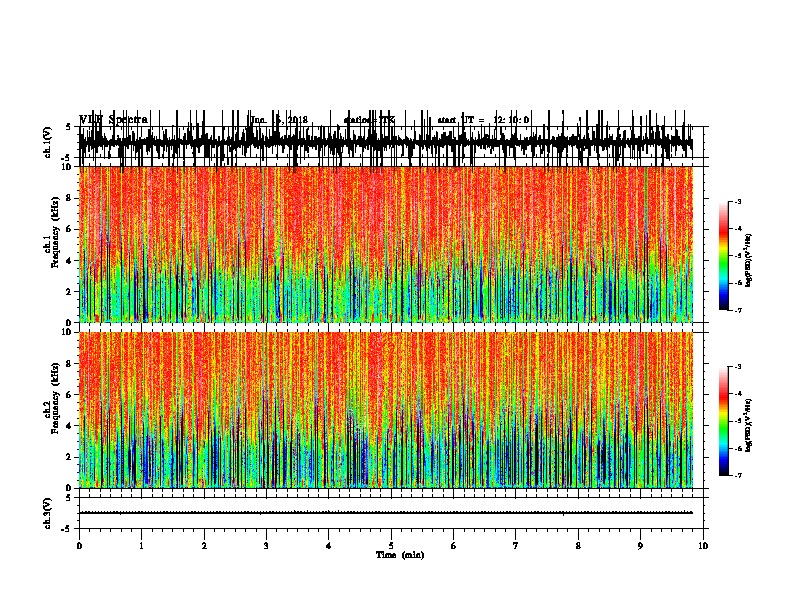The height and width of the screenshot is (612, 792).
Task: Click the 2018 date label in header
Action: [279, 120]
